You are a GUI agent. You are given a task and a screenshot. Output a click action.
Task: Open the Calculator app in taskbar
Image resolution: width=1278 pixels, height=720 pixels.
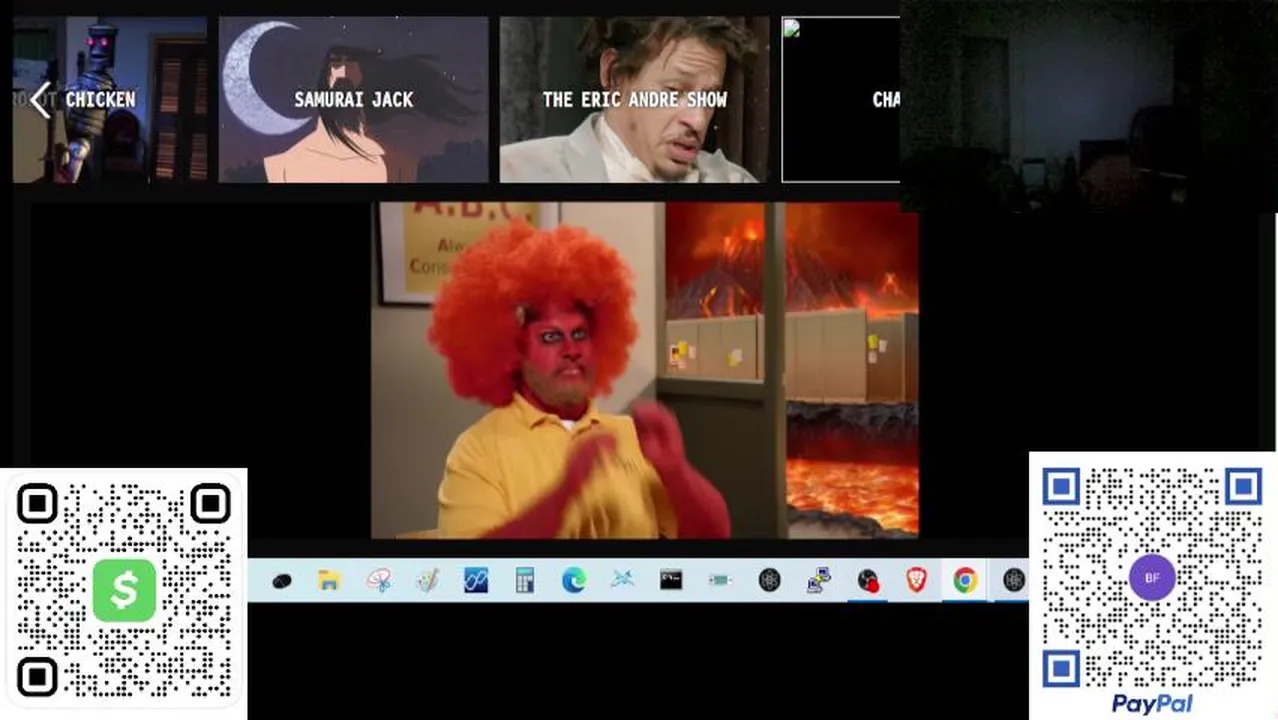pyautogui.click(x=525, y=580)
